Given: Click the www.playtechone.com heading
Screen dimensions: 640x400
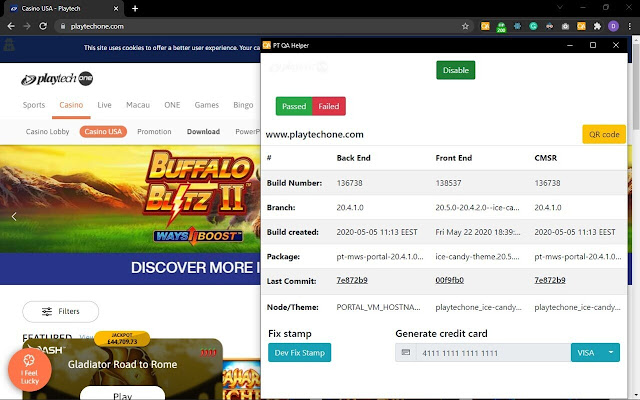Looking at the screenshot, I should click(314, 134).
